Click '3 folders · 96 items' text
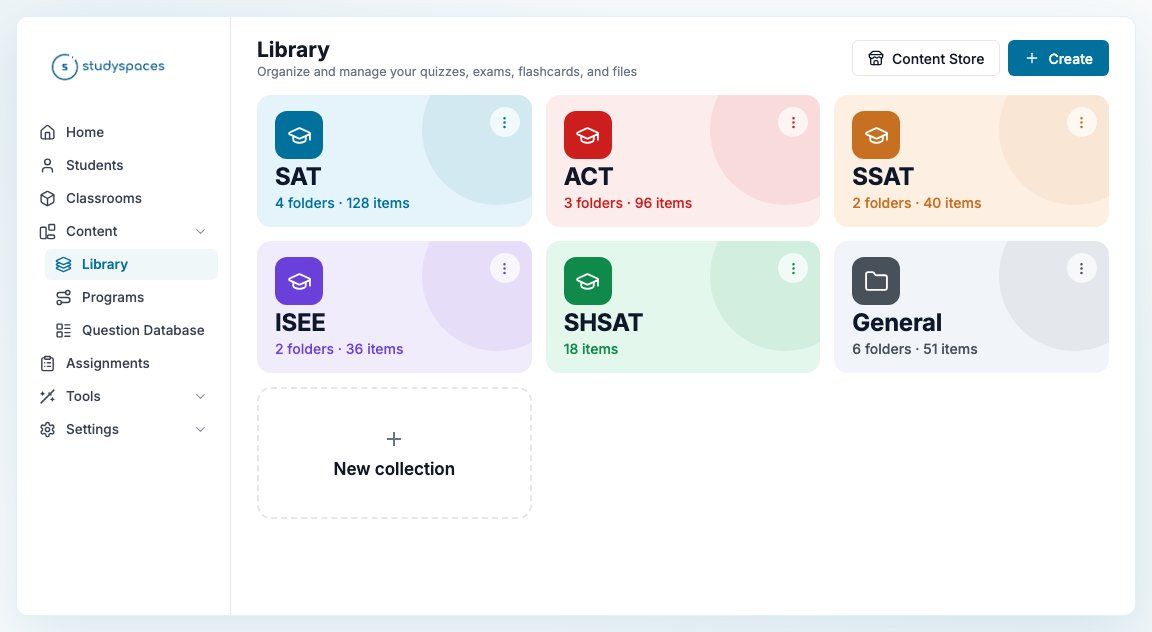Viewport: 1152px width, 632px height. [x=627, y=204]
